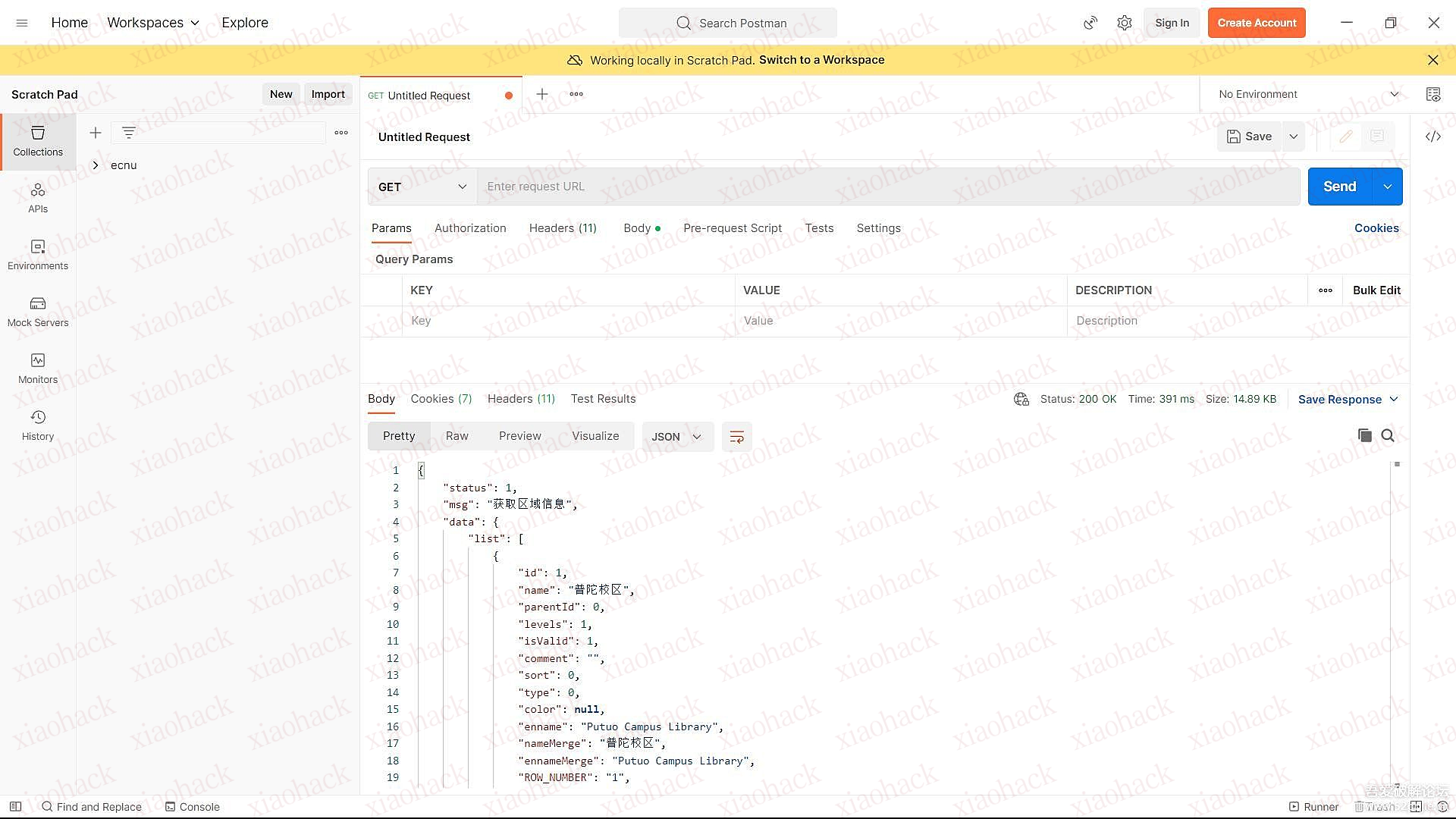The width and height of the screenshot is (1456, 819).
Task: Open the Monitors sidebar panel
Action: [x=38, y=369]
